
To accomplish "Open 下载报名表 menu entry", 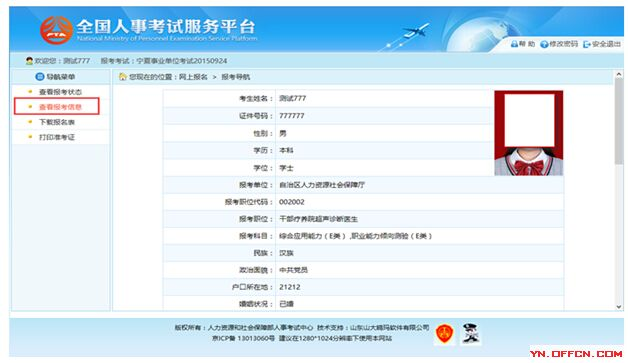I will click(56, 122).
